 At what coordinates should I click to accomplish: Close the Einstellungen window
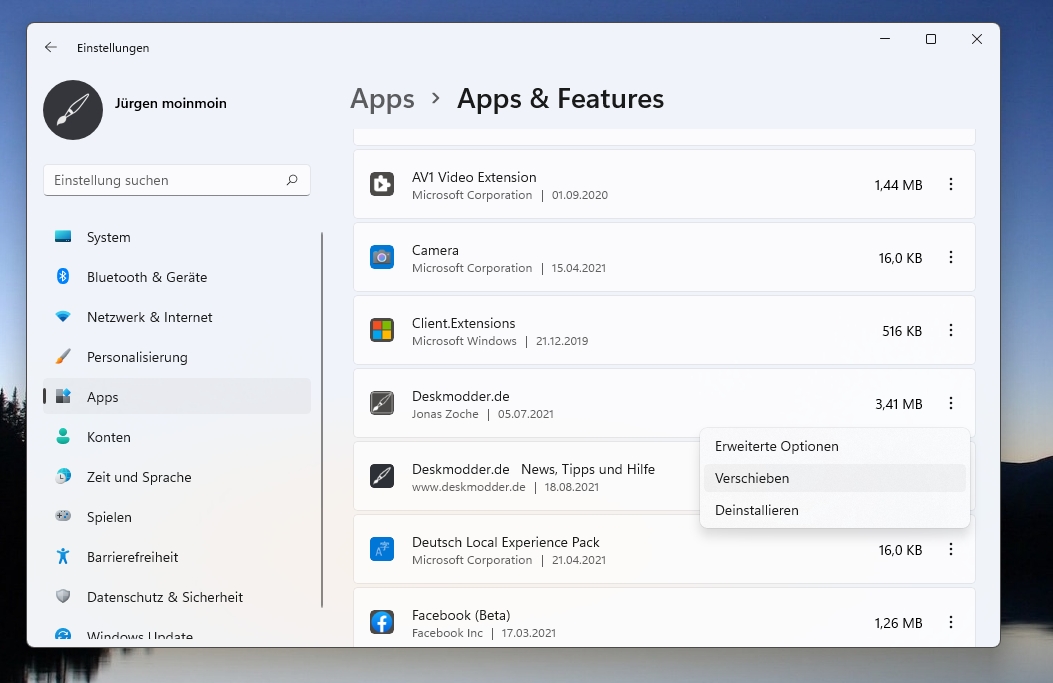[977, 39]
